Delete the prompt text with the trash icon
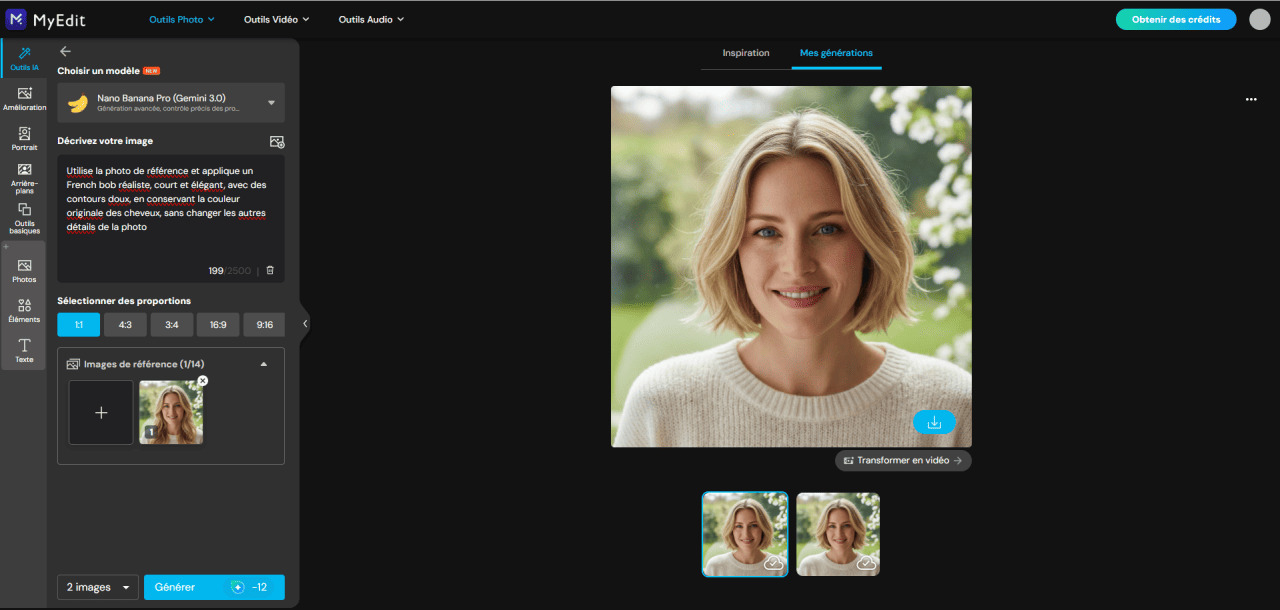The width and height of the screenshot is (1280, 610). pos(270,271)
